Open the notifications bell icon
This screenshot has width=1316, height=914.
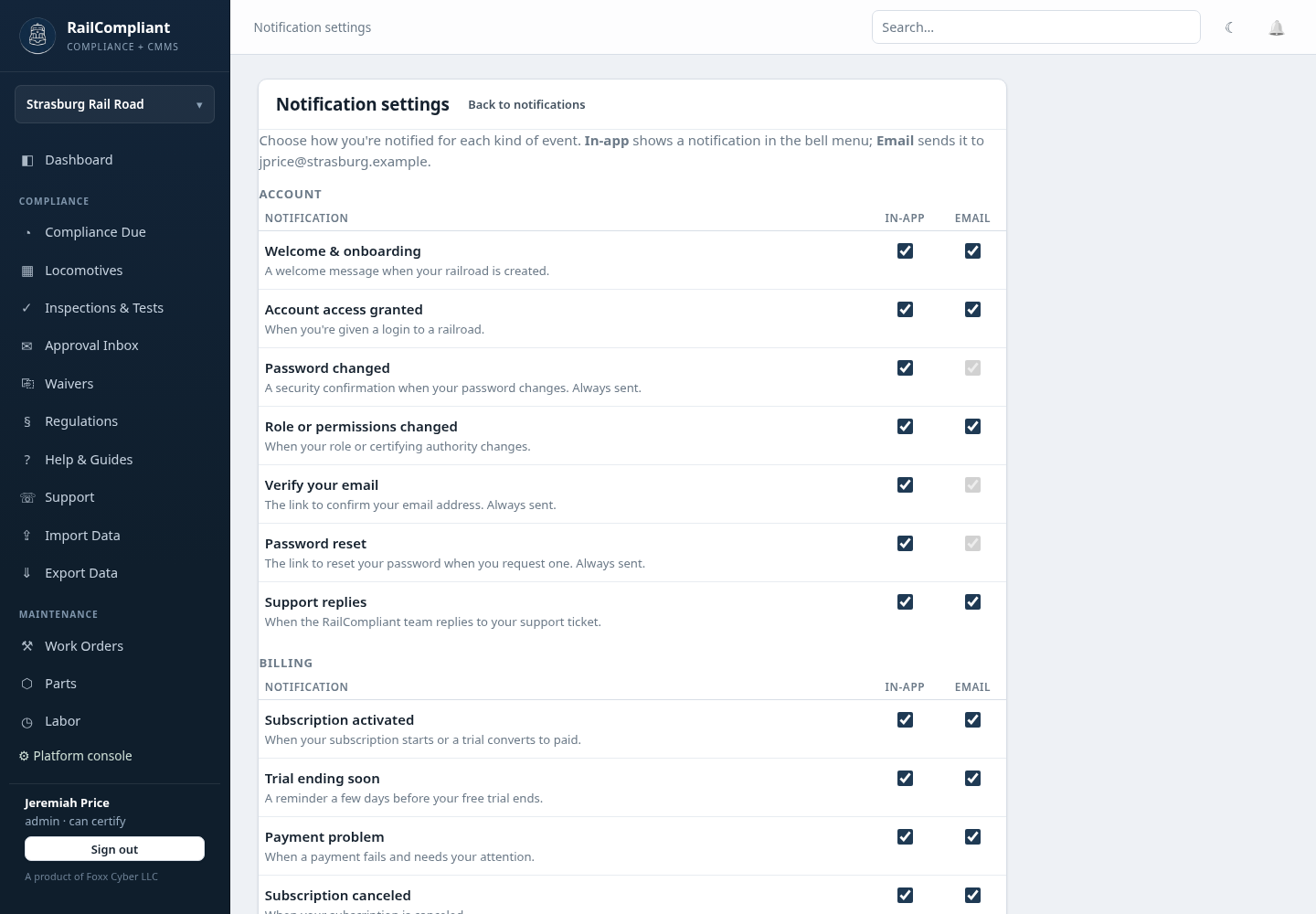pyautogui.click(x=1277, y=27)
